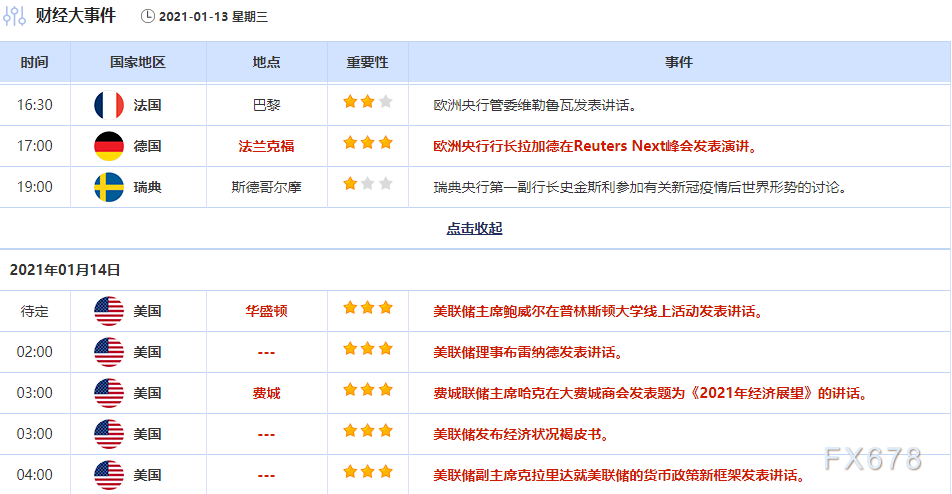Click the US flag in the 待定 row
Screen dimensions: 952x494
(x=108, y=311)
